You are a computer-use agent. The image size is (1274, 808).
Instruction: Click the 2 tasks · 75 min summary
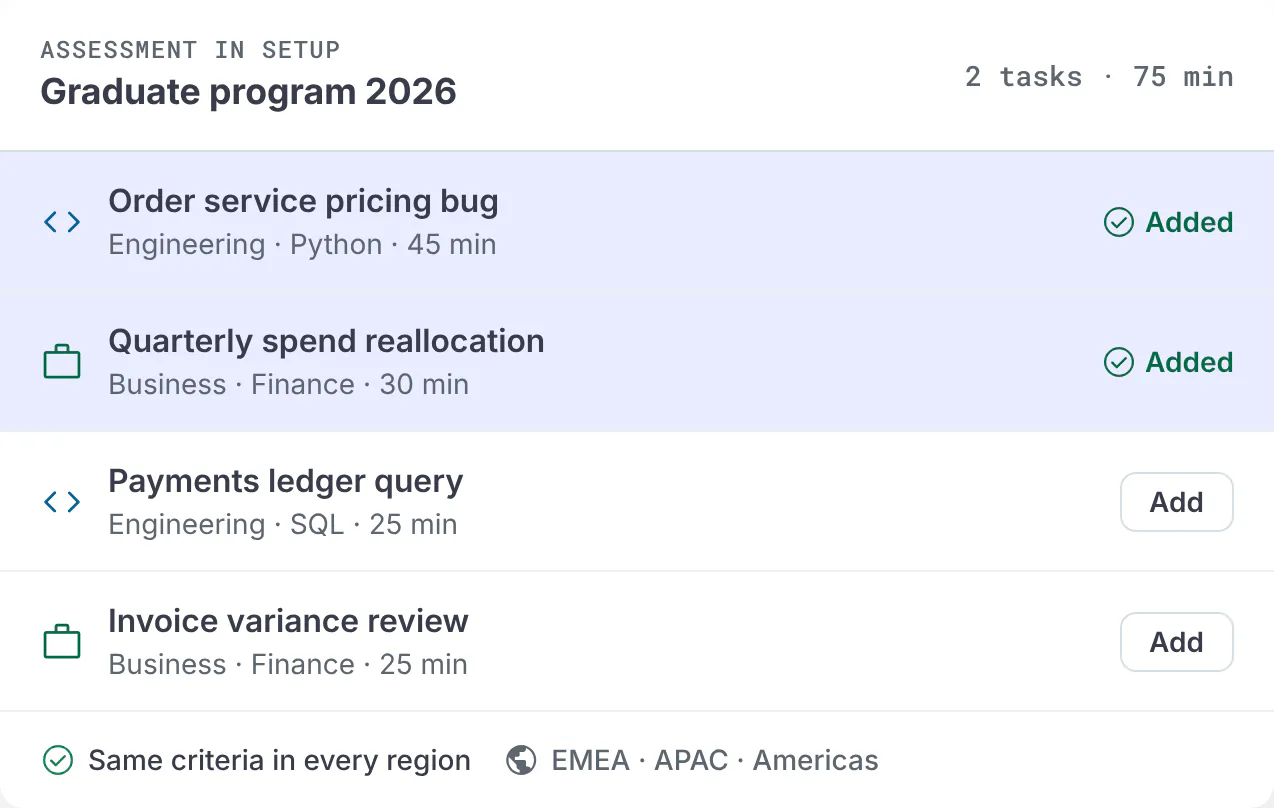click(x=1099, y=77)
